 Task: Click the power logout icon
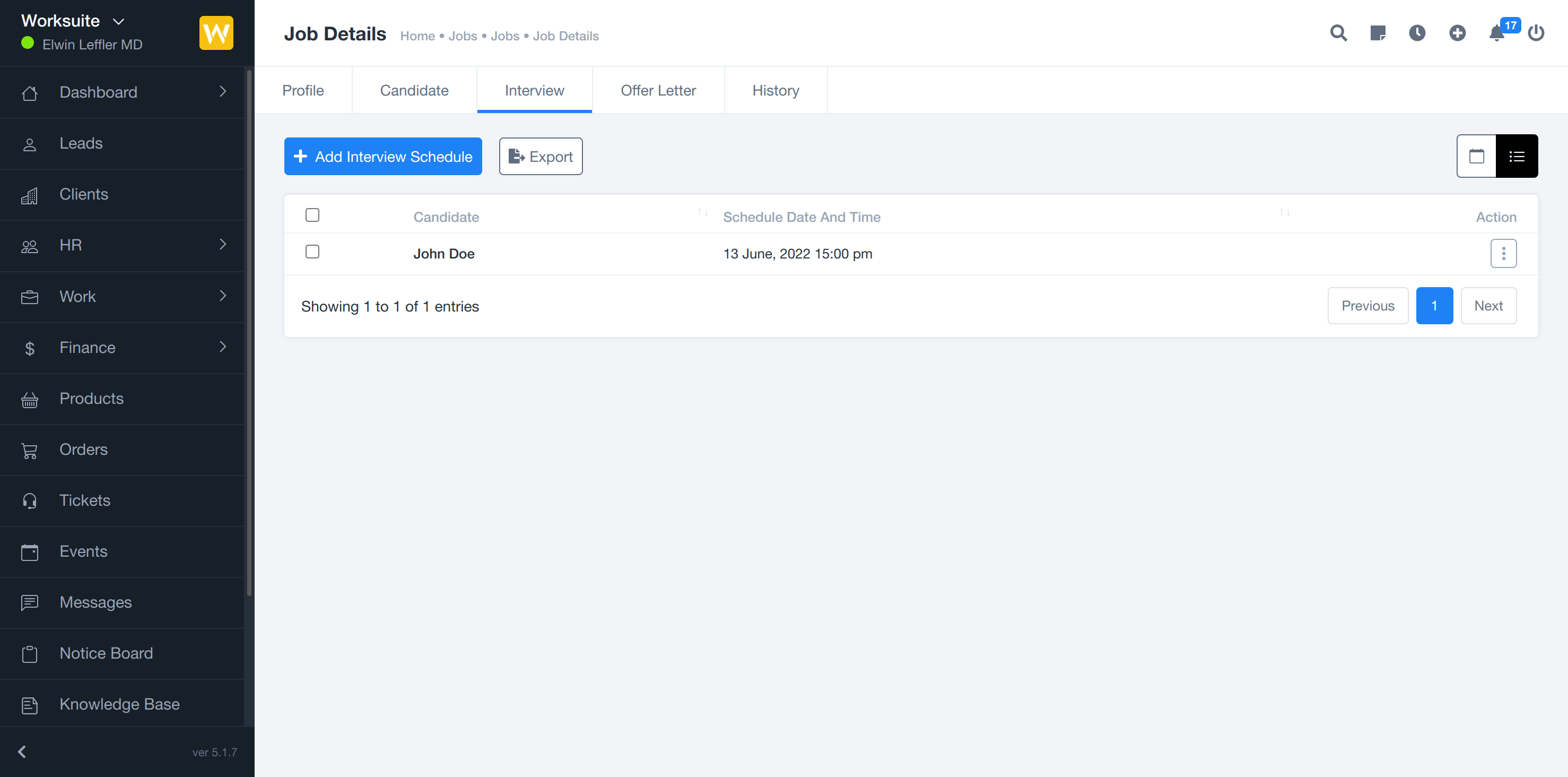point(1536,33)
